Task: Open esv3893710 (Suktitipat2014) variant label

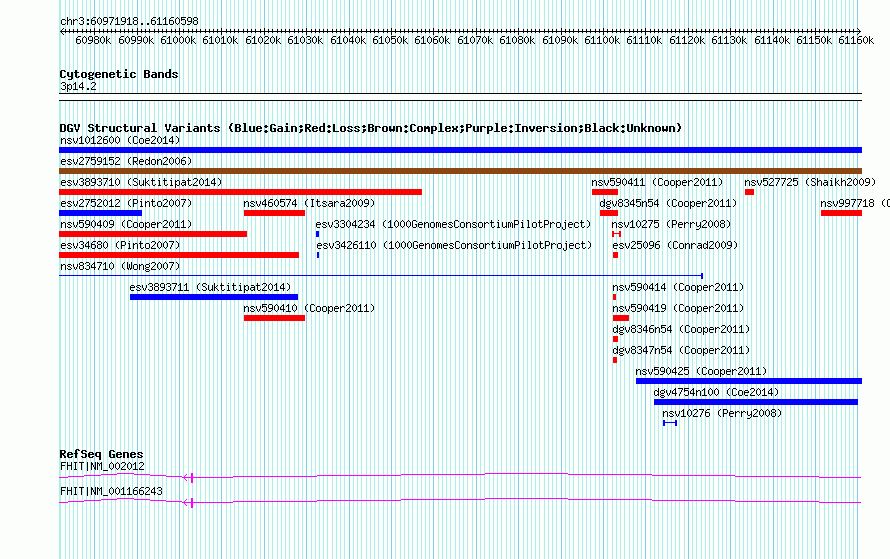Action: pyautogui.click(x=141, y=182)
